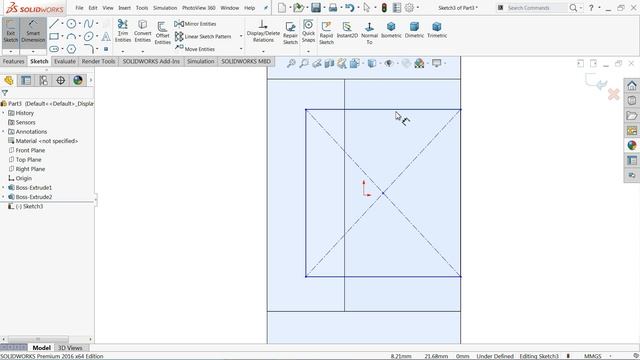This screenshot has width=640, height=360.
Task: Click the Undo icon
Action: [349, 8]
